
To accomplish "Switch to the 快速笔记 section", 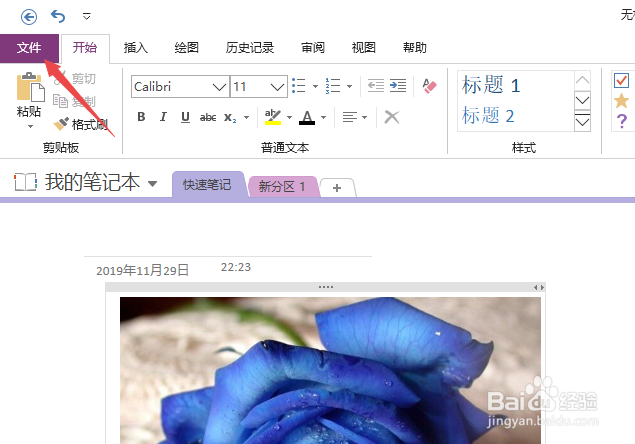I will pyautogui.click(x=207, y=185).
